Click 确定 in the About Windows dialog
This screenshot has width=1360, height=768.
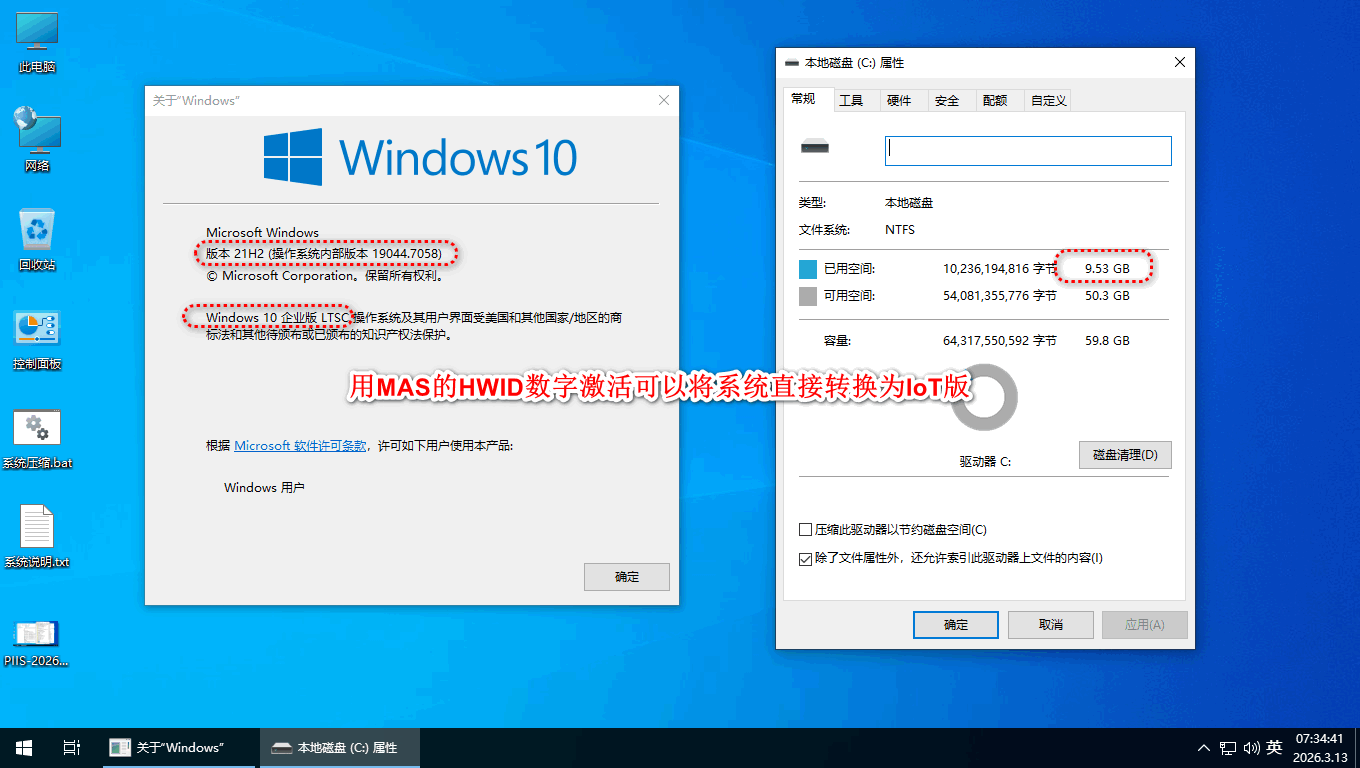pyautogui.click(x=627, y=577)
